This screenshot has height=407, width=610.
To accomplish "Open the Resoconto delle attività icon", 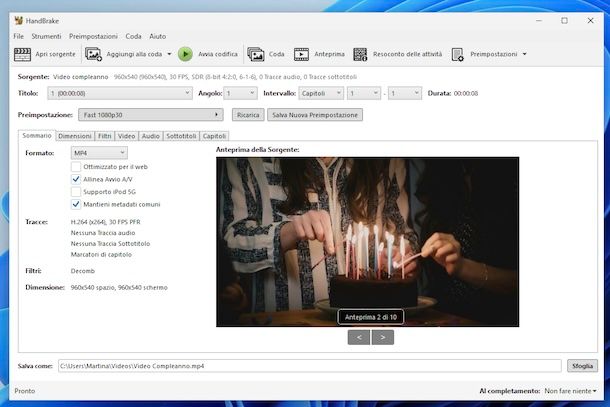I will 358,54.
